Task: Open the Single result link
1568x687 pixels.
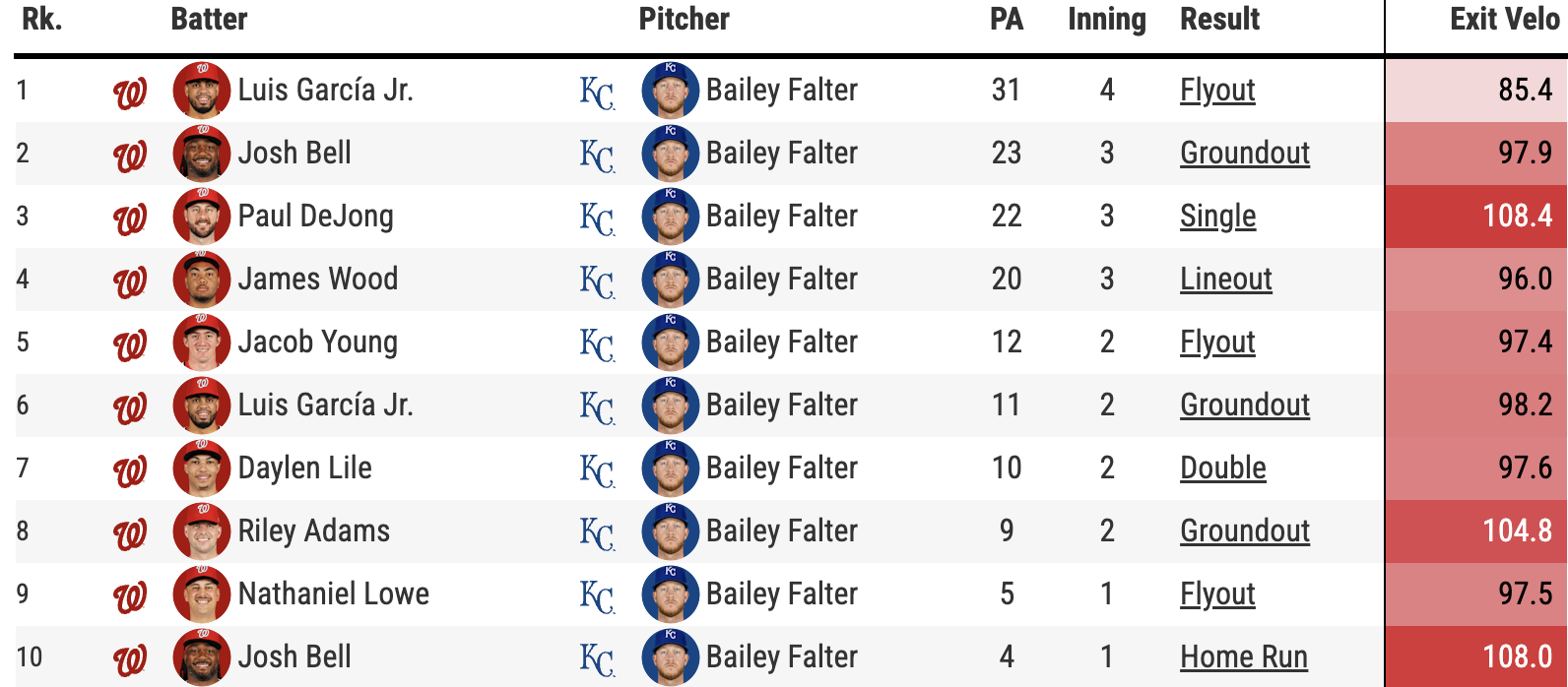Action: (x=1217, y=217)
